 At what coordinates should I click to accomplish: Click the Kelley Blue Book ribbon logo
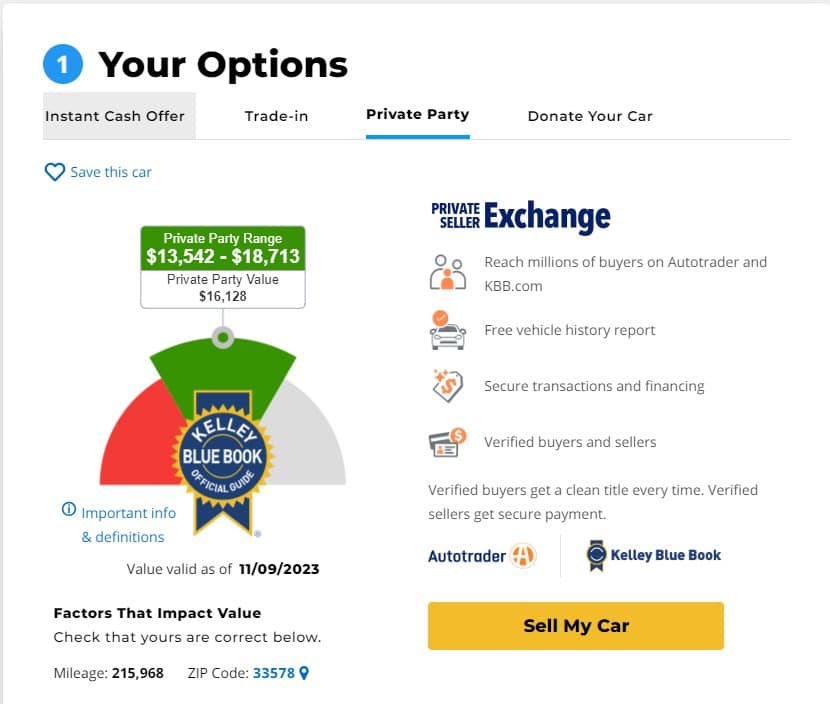[x=597, y=555]
